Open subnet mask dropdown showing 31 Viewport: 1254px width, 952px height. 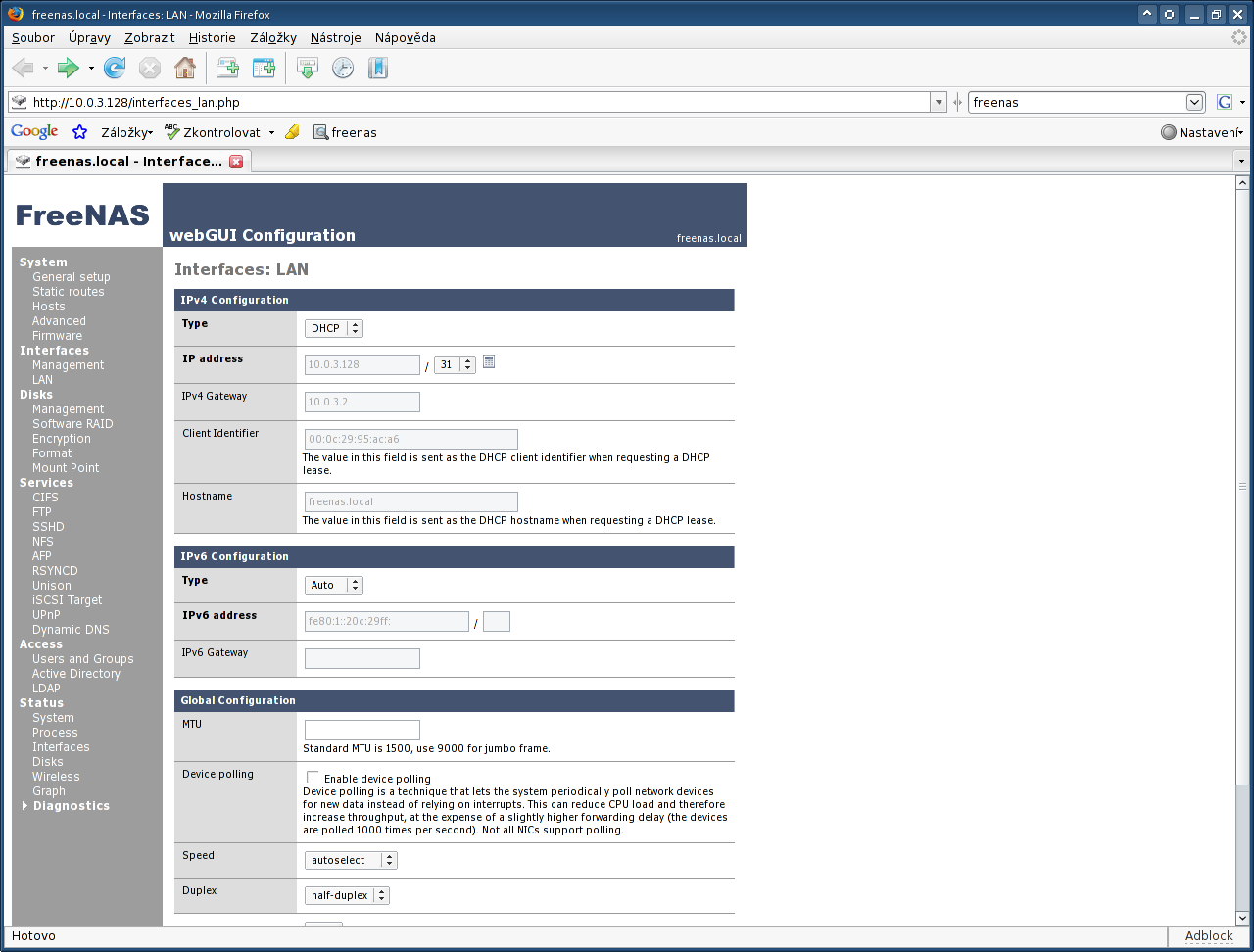pyautogui.click(x=455, y=364)
